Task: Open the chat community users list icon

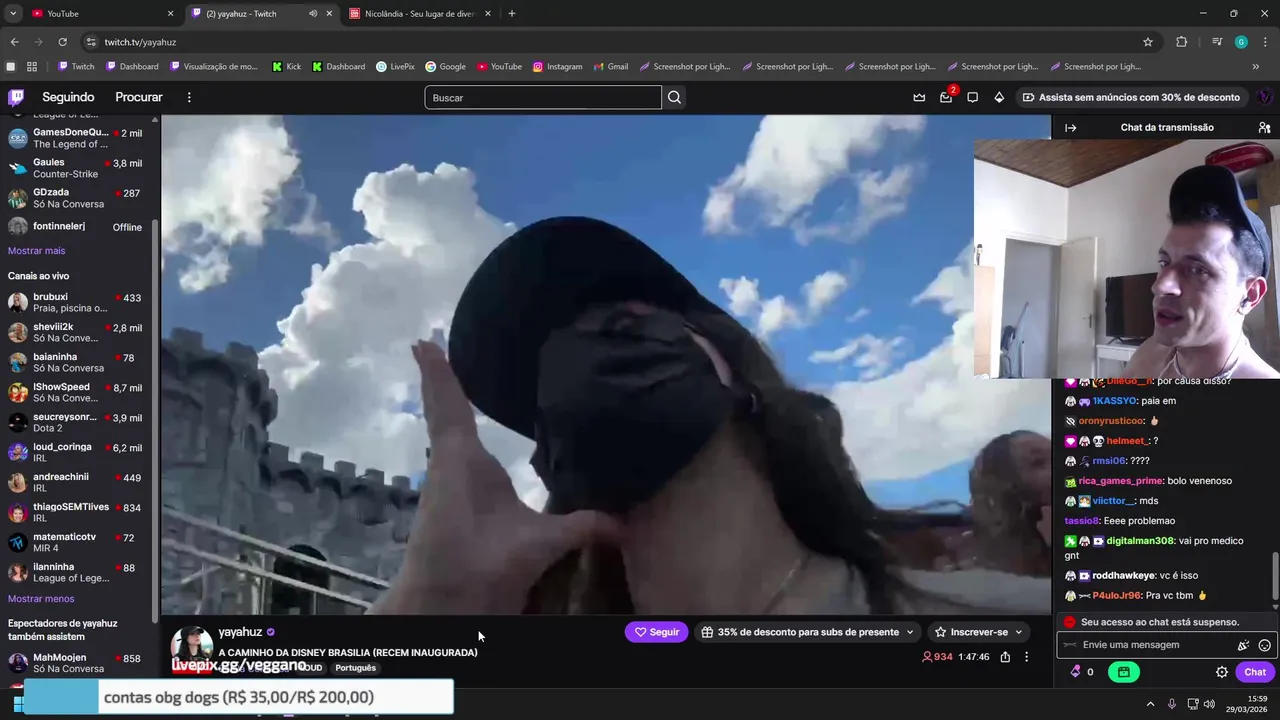Action: click(x=1264, y=127)
